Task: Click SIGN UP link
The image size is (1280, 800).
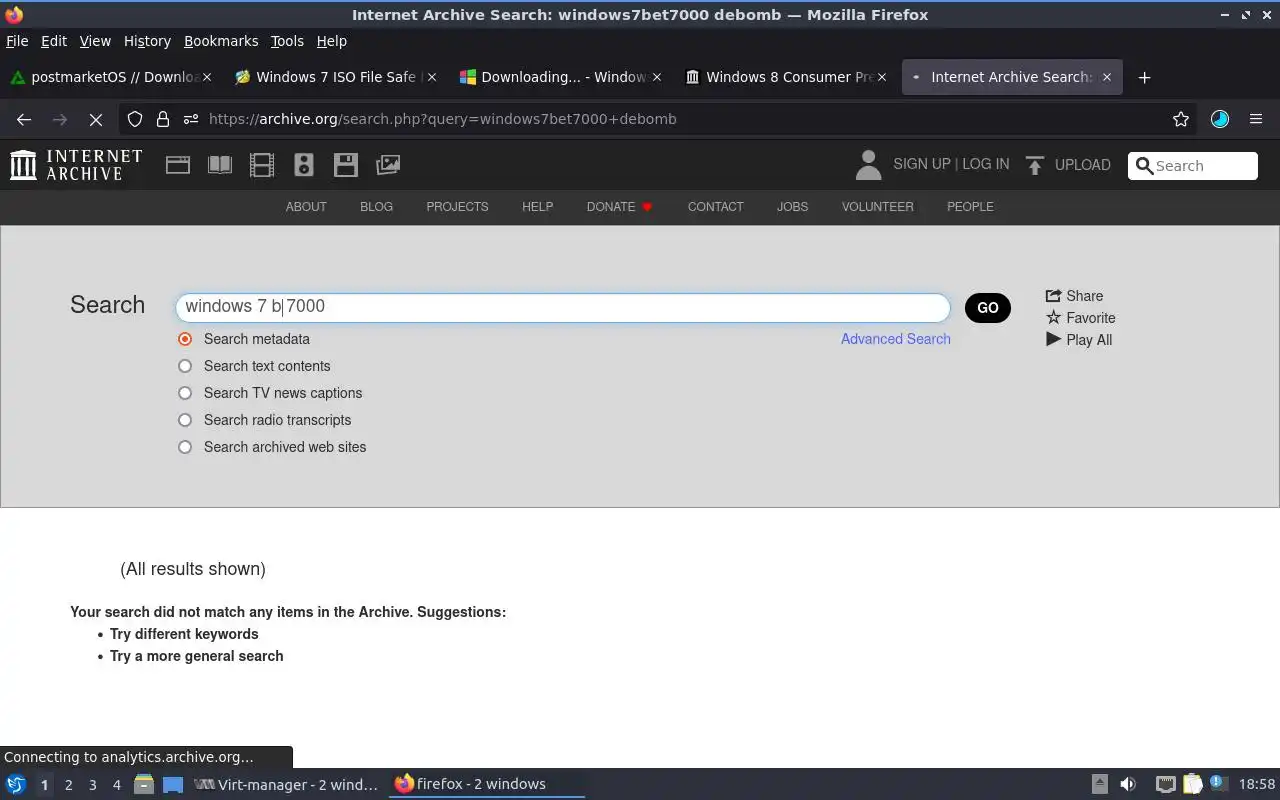Action: click(922, 164)
